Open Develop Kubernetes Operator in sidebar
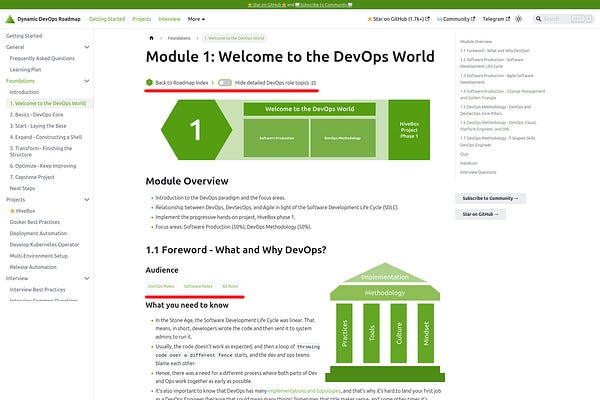 click(44, 245)
